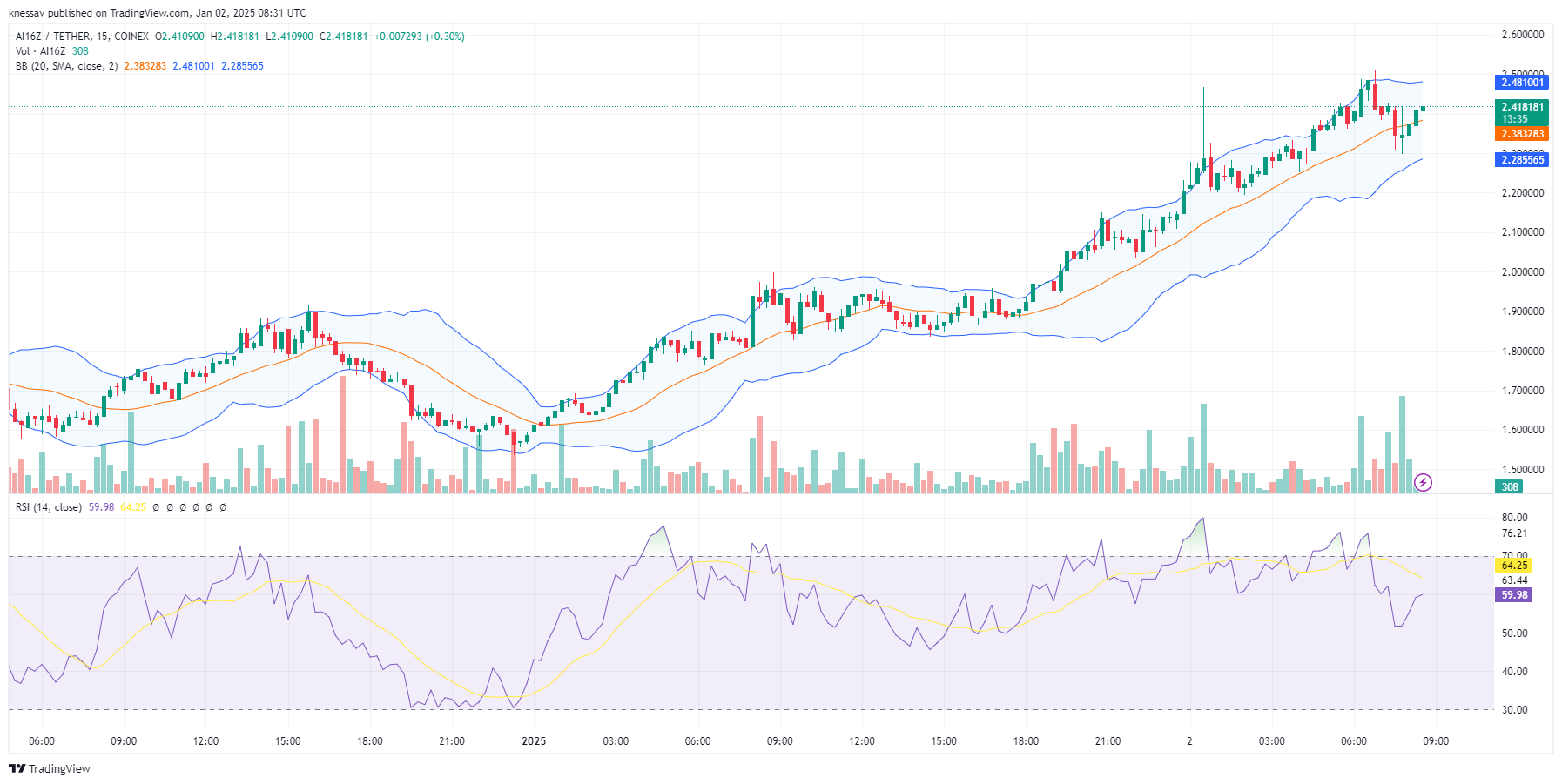Click the orange 2.383283 price-axis label
Screen dimensions: 1562x784
click(x=1522, y=134)
